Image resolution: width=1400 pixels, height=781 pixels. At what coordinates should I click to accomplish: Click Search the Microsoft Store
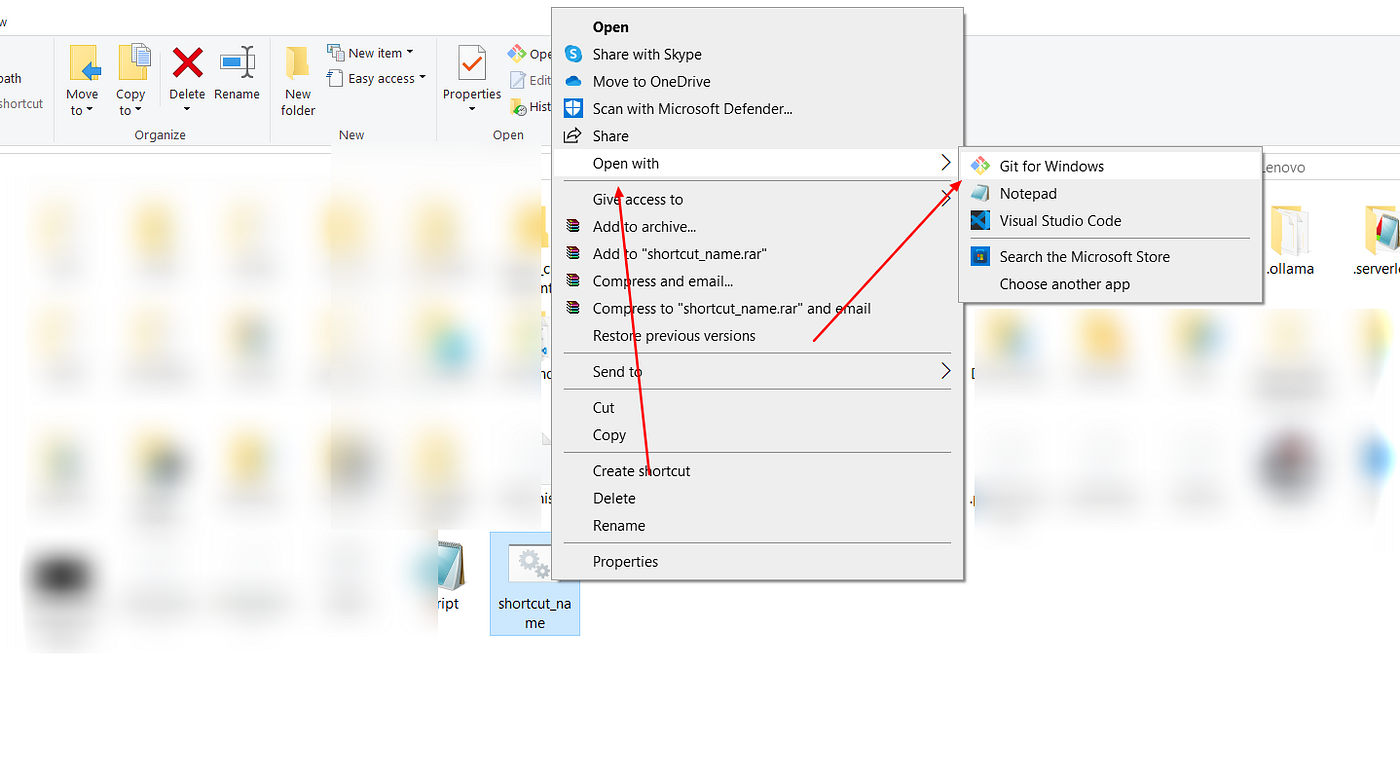point(1084,256)
